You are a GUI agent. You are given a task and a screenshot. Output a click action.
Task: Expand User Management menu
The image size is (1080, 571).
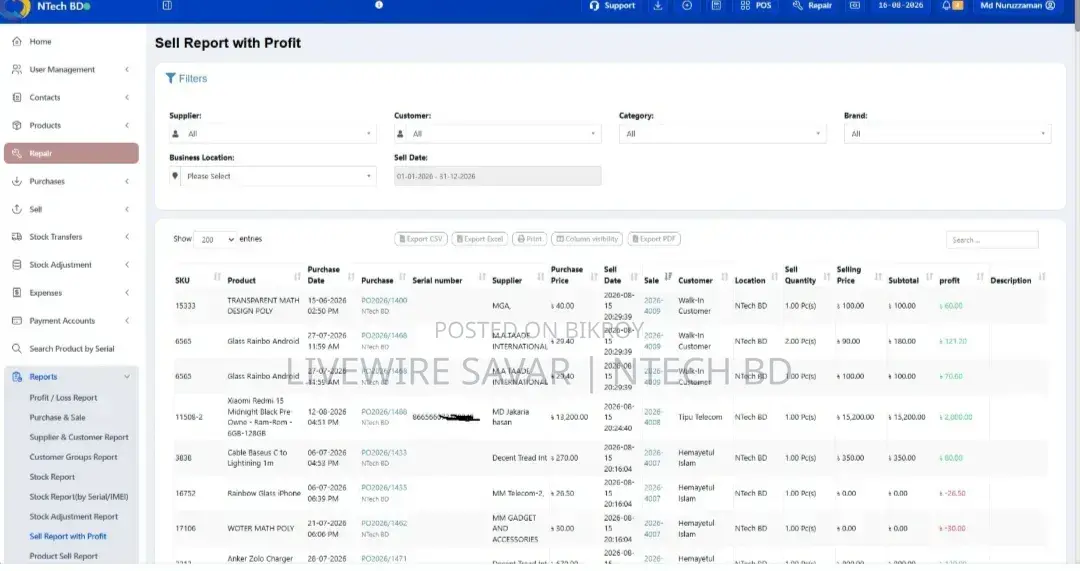pyautogui.click(x=71, y=70)
